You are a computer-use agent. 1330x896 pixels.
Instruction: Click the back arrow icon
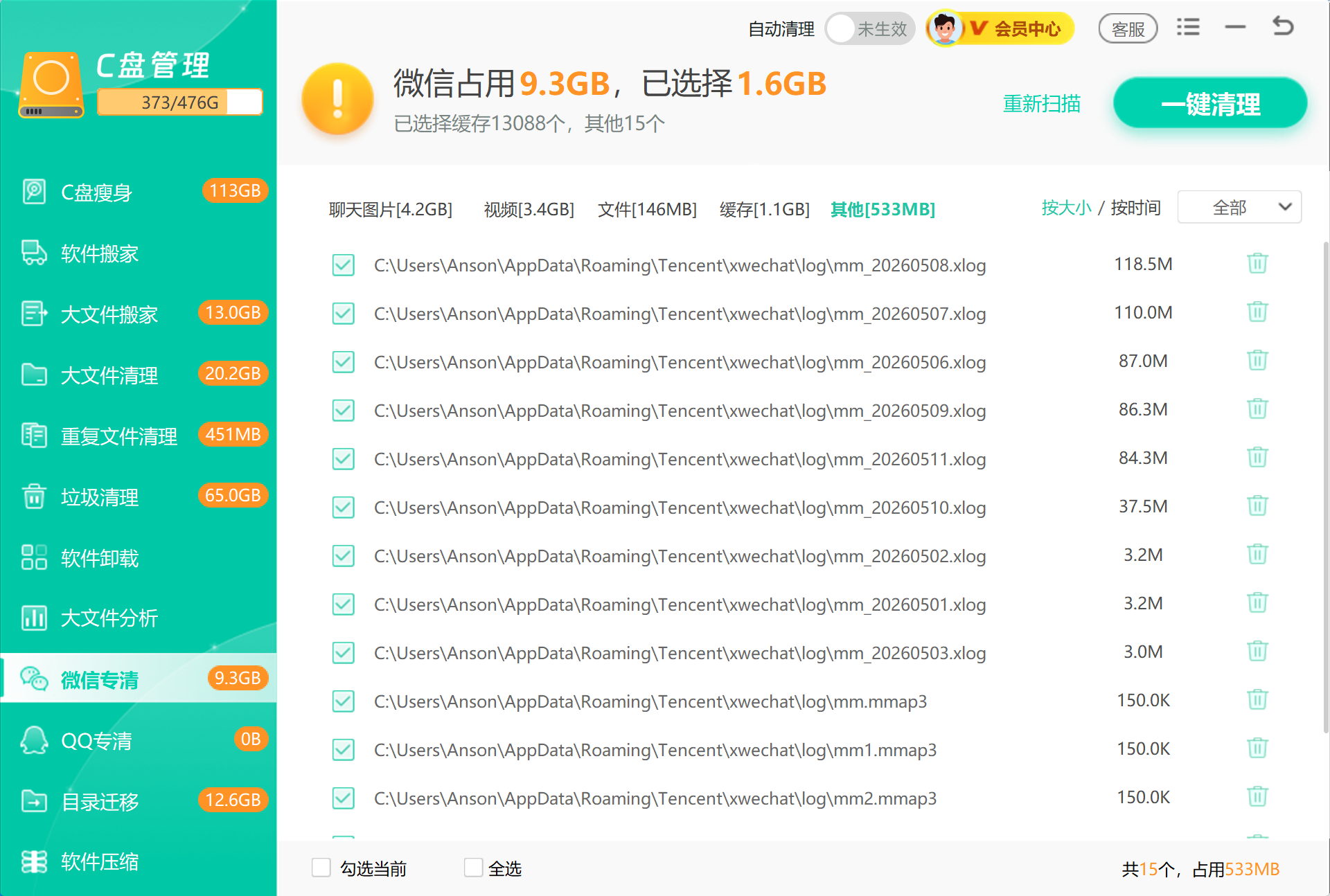(x=1283, y=27)
